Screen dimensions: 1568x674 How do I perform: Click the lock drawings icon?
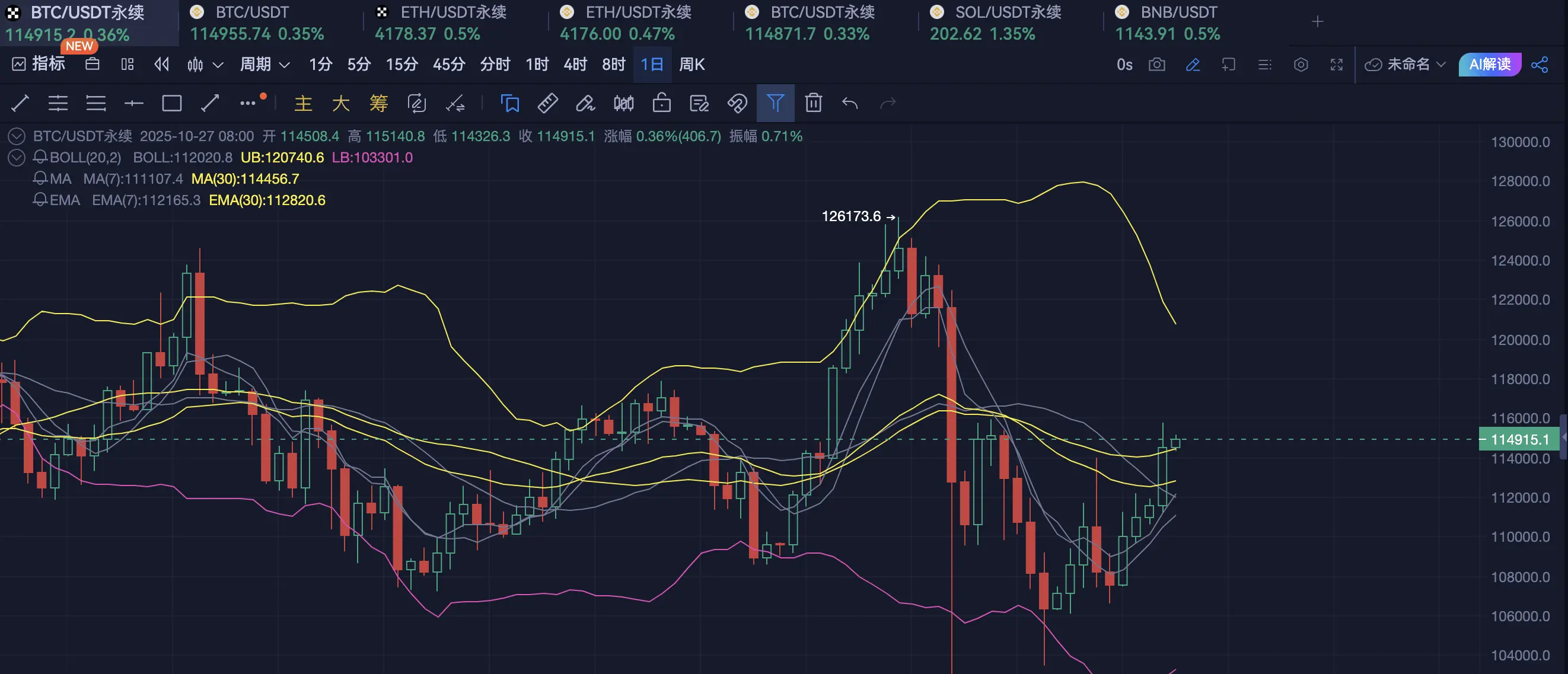661,103
